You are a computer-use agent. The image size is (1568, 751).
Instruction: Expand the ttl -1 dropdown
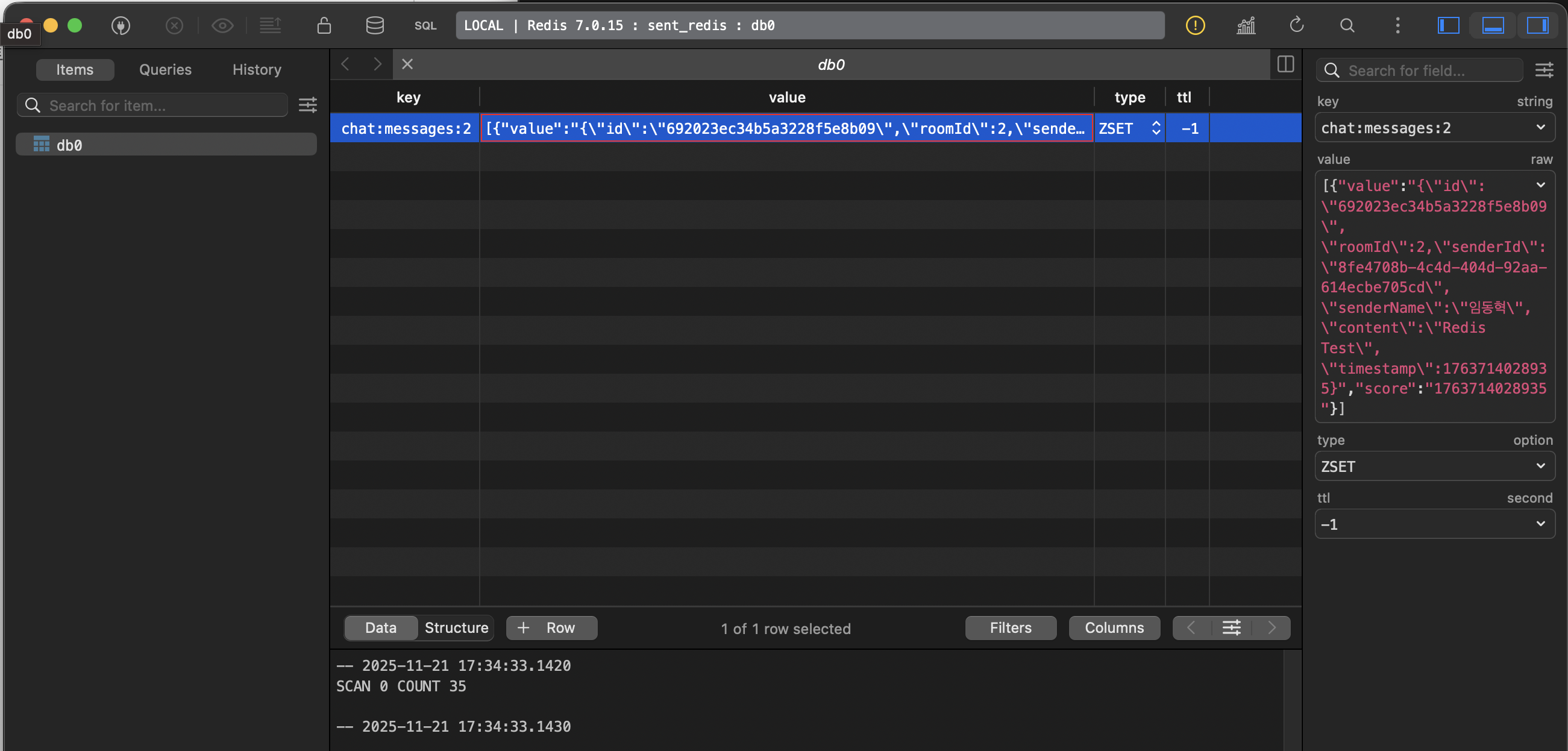click(1540, 524)
